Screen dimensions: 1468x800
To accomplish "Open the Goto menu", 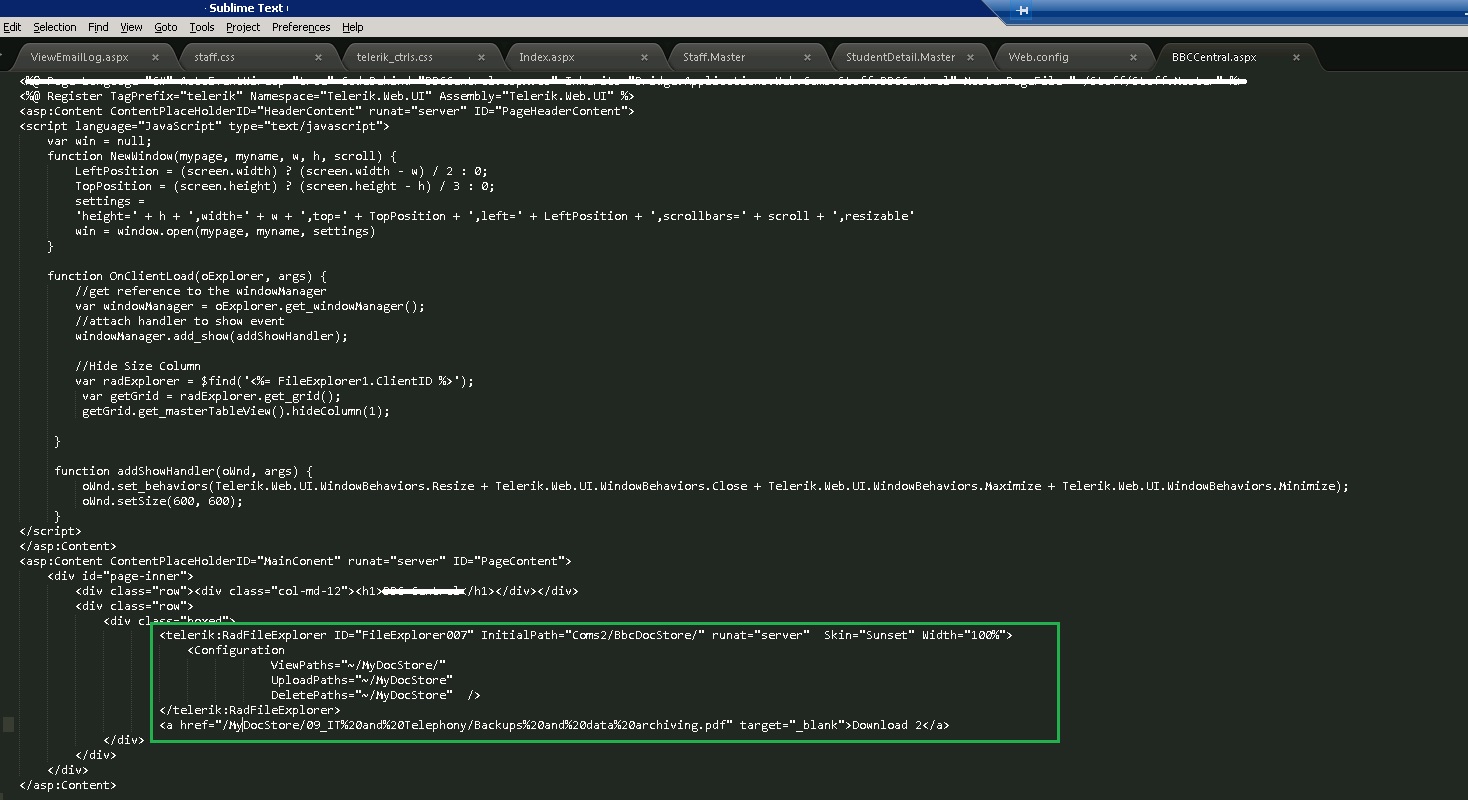I will coord(166,27).
